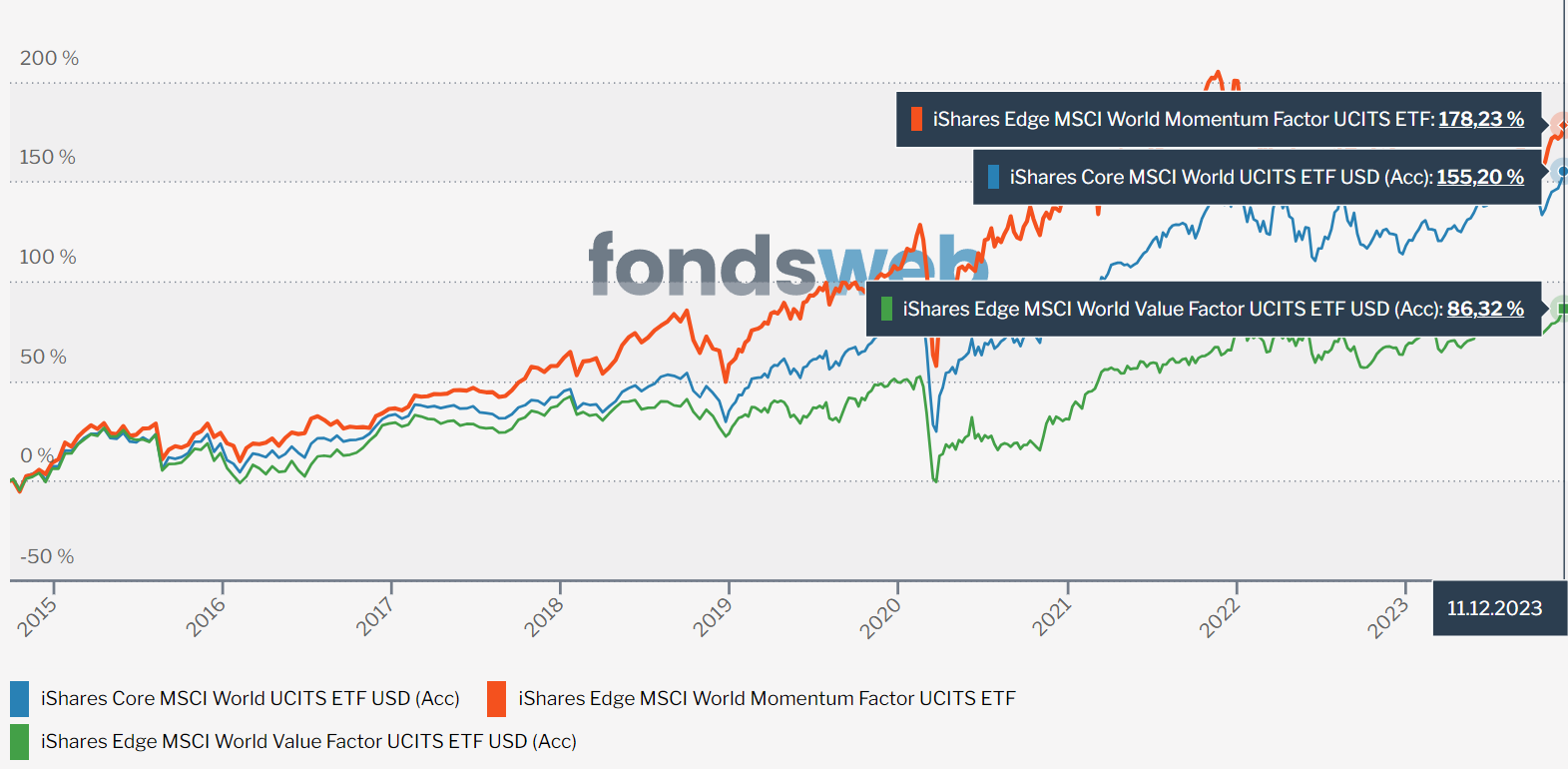
Task: Click the blue marker inside the Core MSCI tooltip
Action: click(x=993, y=178)
